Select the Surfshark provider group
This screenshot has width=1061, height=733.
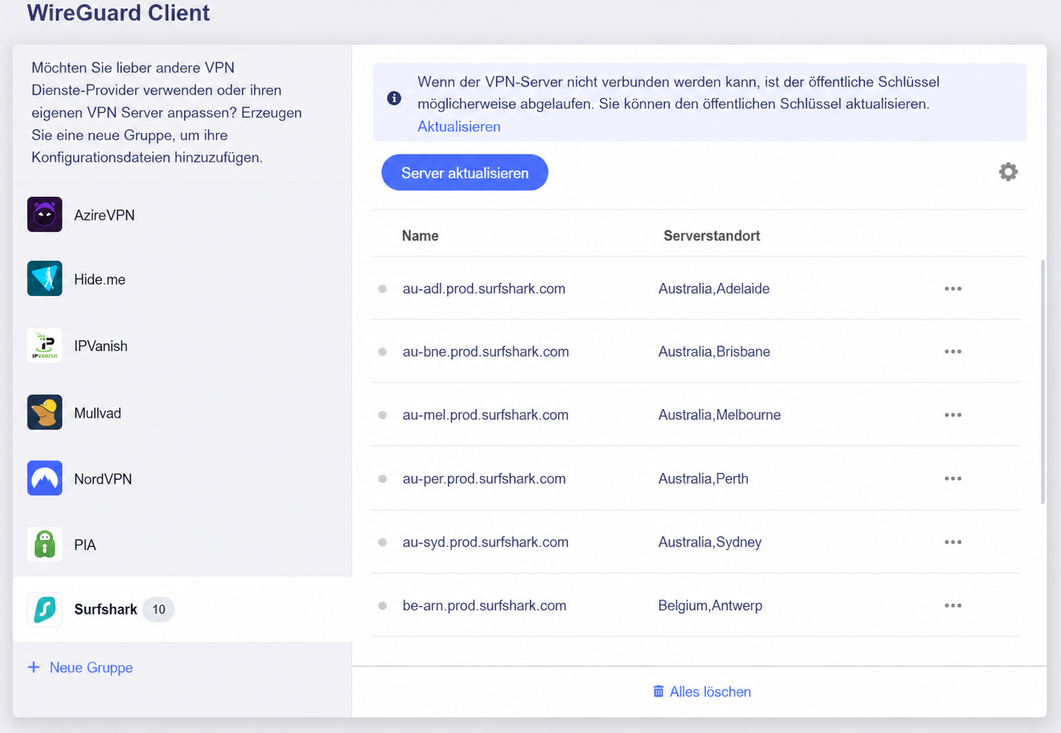click(182, 609)
